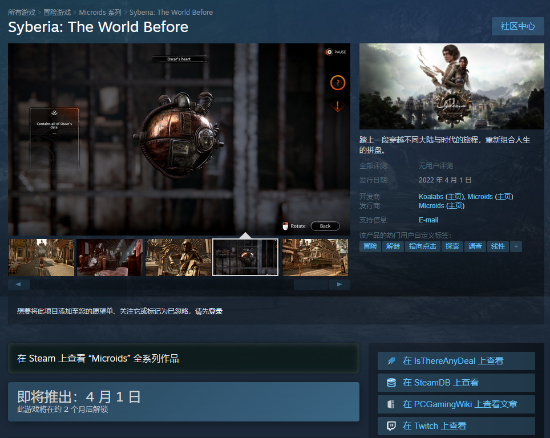Click the Pause icon in screenshot
550x438 pixels.
coord(329,52)
